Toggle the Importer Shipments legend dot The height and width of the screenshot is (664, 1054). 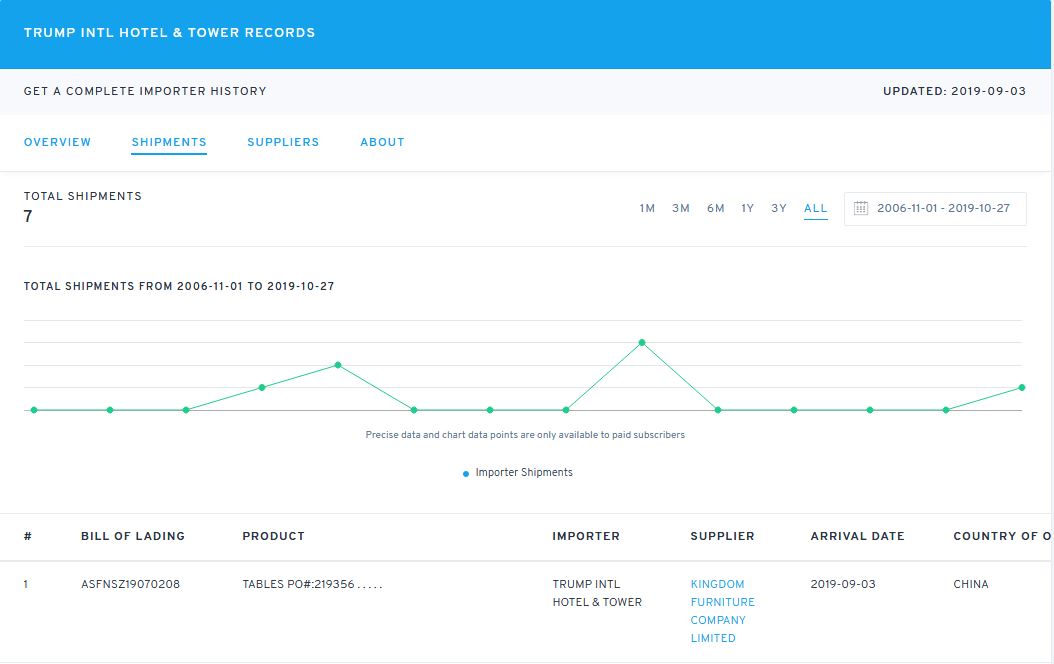pyautogui.click(x=466, y=474)
